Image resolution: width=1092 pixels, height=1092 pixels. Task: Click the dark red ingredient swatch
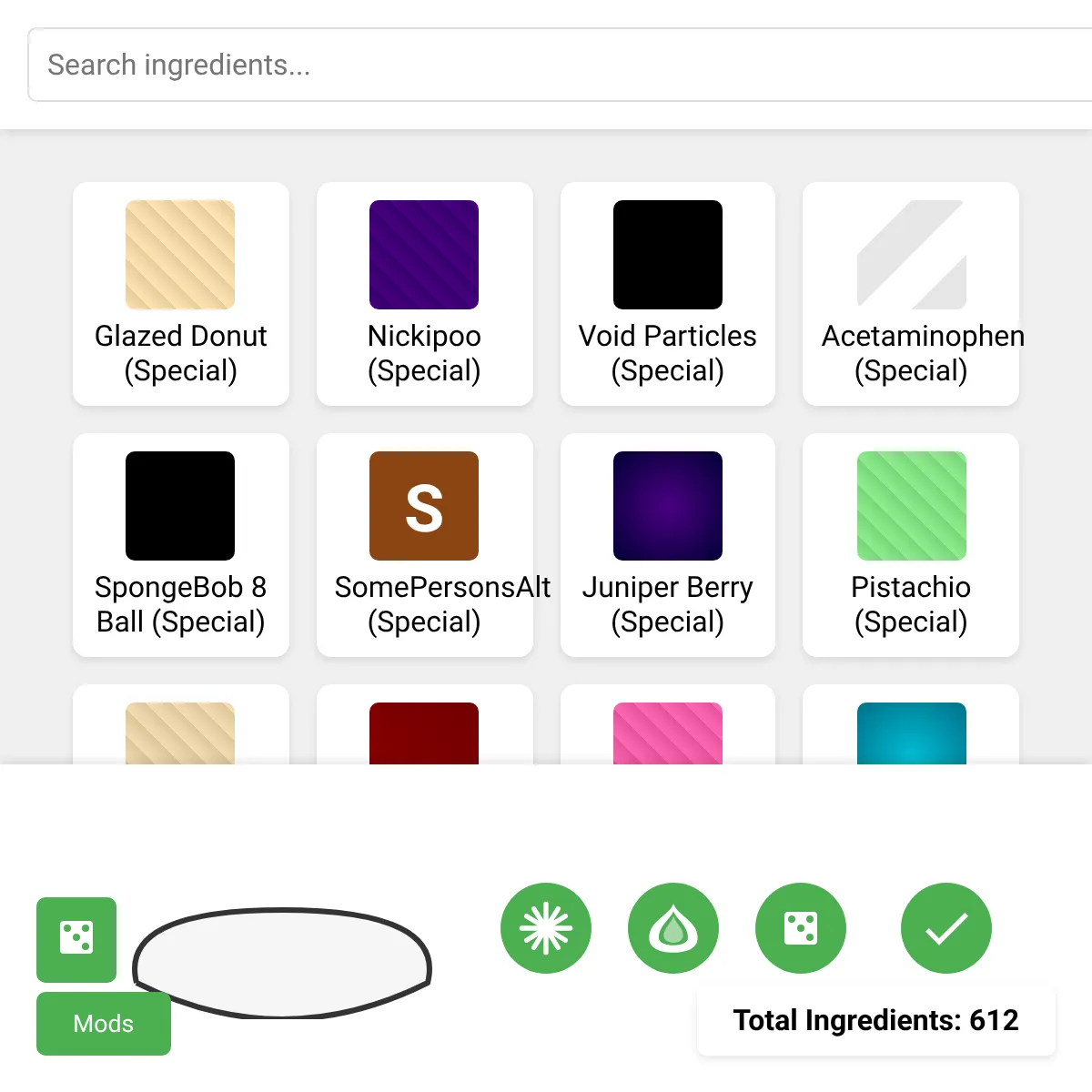(x=424, y=733)
